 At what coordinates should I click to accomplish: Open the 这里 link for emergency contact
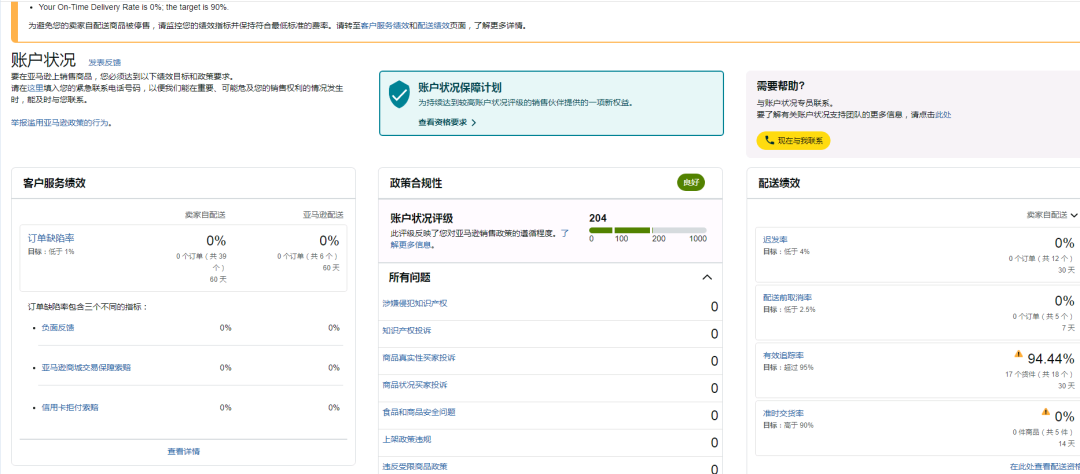35,89
